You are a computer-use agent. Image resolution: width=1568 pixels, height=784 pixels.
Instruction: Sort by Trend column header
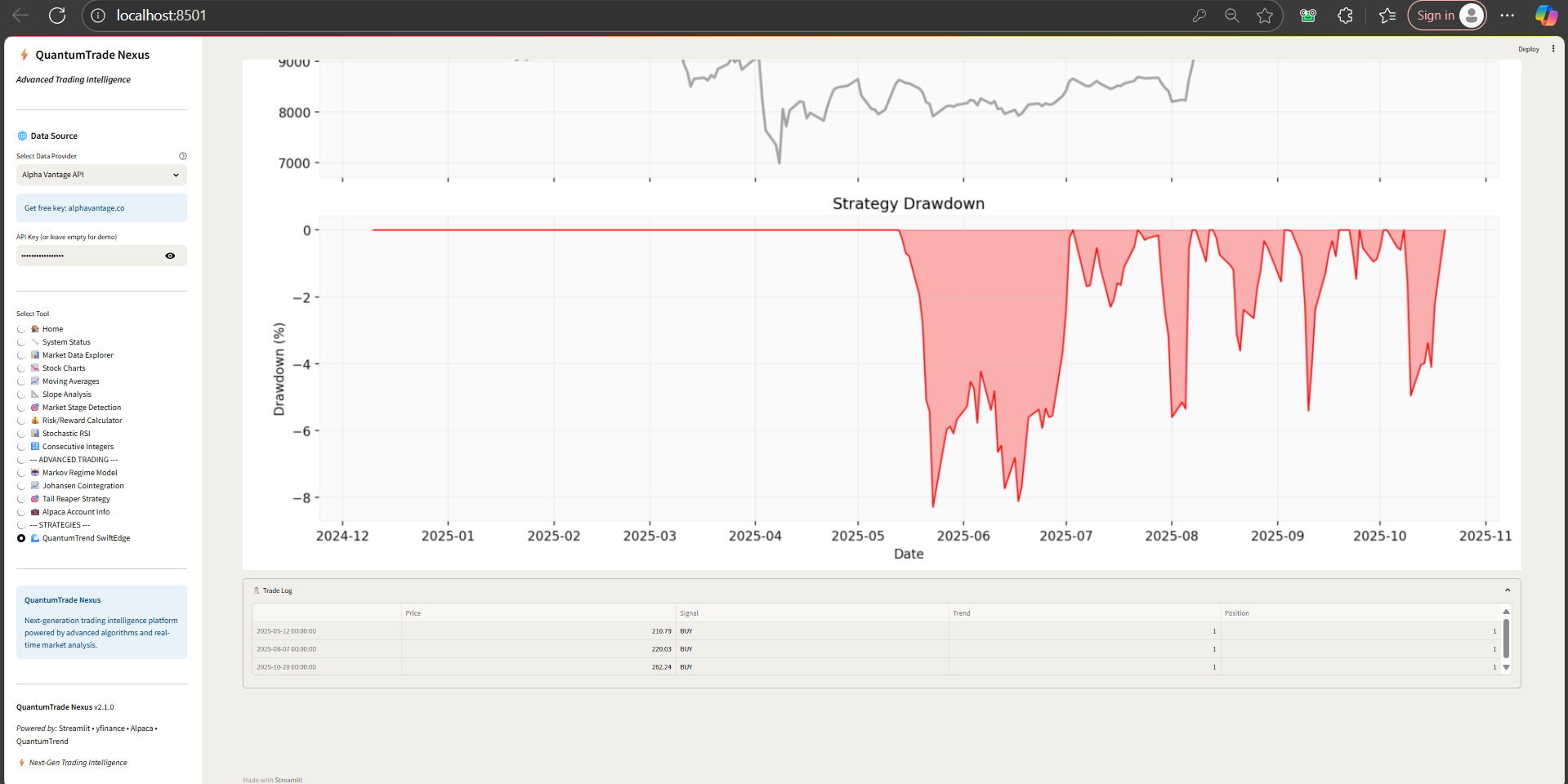1084,613
